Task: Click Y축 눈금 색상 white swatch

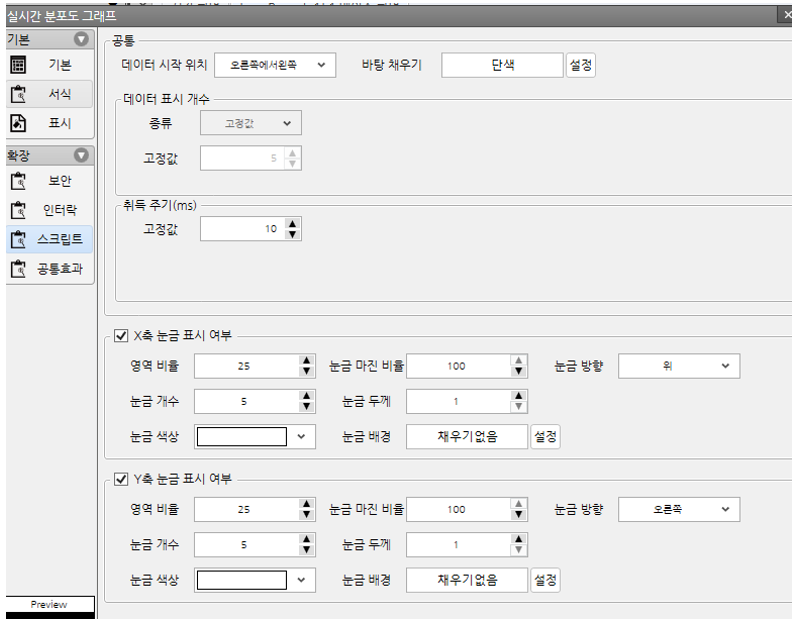Action: (242, 580)
